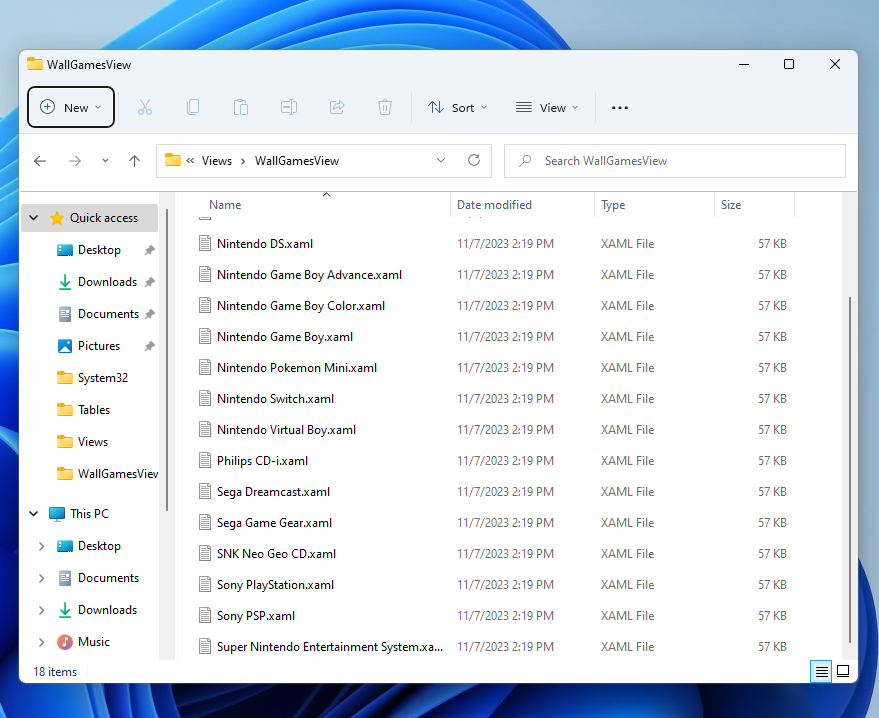Viewport: 879px width, 718px height.
Task: Open the See more ellipsis menu
Action: pos(619,107)
